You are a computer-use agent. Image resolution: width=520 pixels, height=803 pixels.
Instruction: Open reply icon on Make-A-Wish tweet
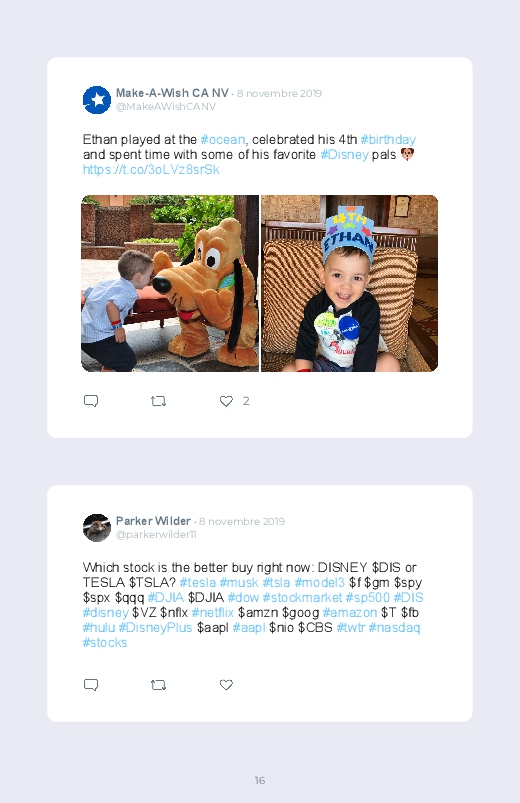coord(91,401)
